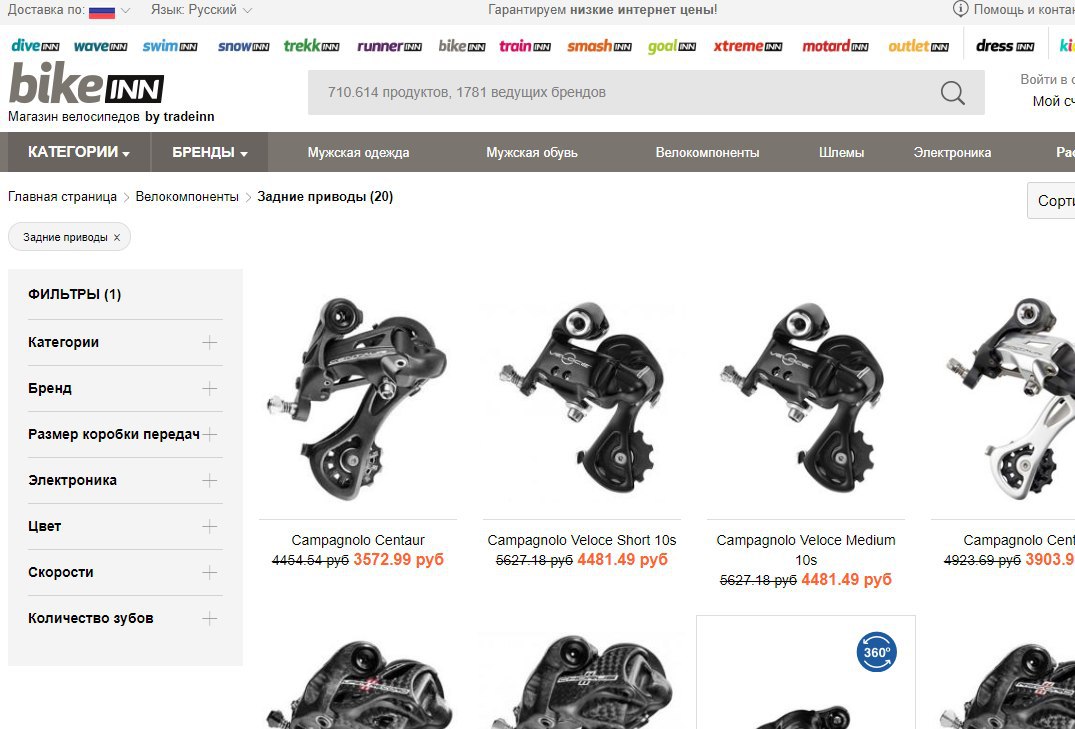Open the trekkinn store logo
Viewport: 1075px width, 729px height.
(x=311, y=46)
